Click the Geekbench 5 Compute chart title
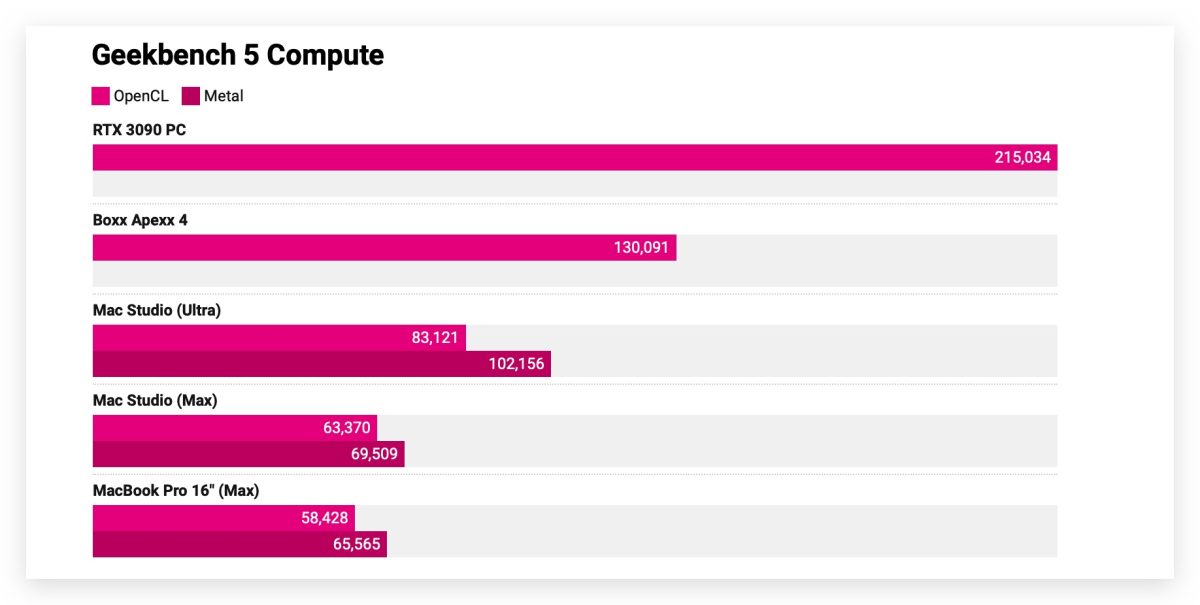Screen dimensions: 1200x605 pos(237,55)
